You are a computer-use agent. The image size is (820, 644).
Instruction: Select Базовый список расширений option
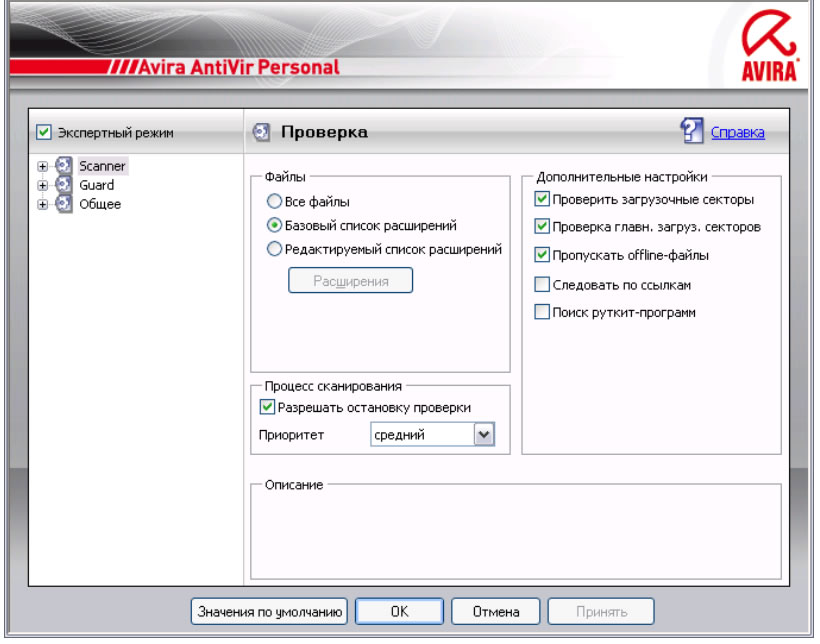click(x=274, y=225)
